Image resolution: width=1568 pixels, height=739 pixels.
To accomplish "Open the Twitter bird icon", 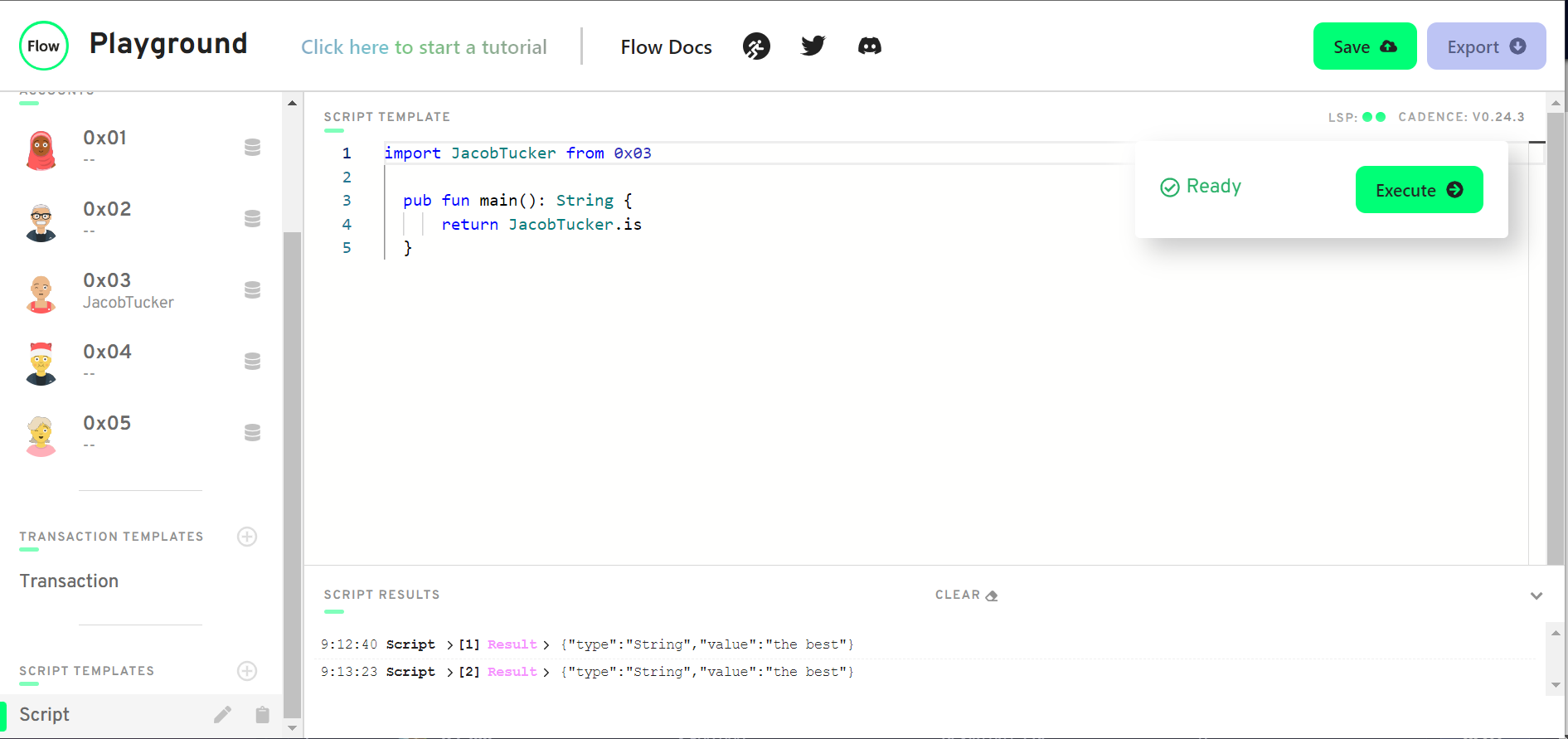I will tap(813, 46).
